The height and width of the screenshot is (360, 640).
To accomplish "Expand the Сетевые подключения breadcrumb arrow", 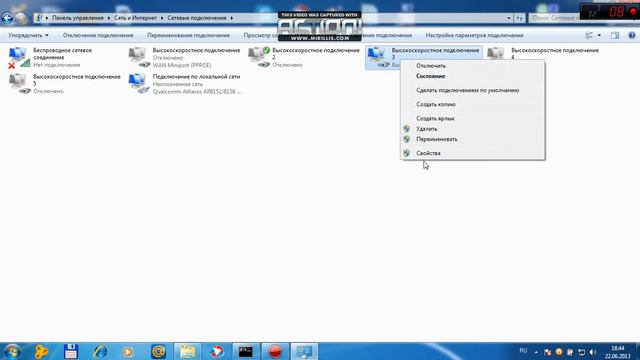I will pyautogui.click(x=231, y=18).
